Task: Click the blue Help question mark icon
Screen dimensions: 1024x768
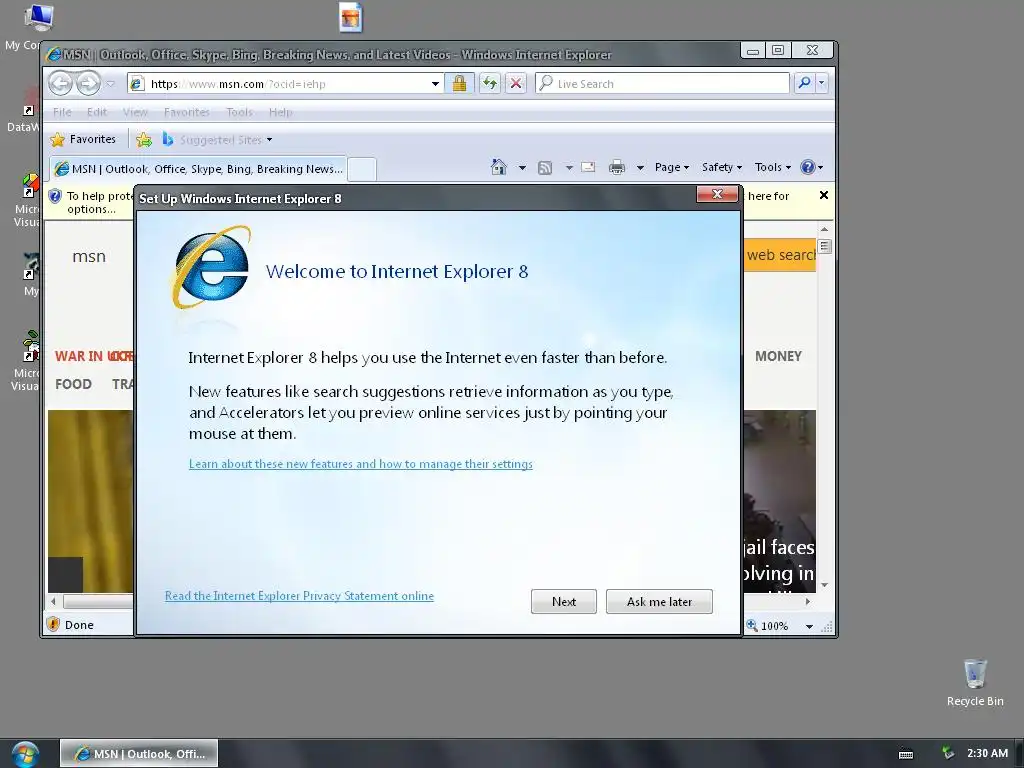Action: pyautogui.click(x=808, y=167)
